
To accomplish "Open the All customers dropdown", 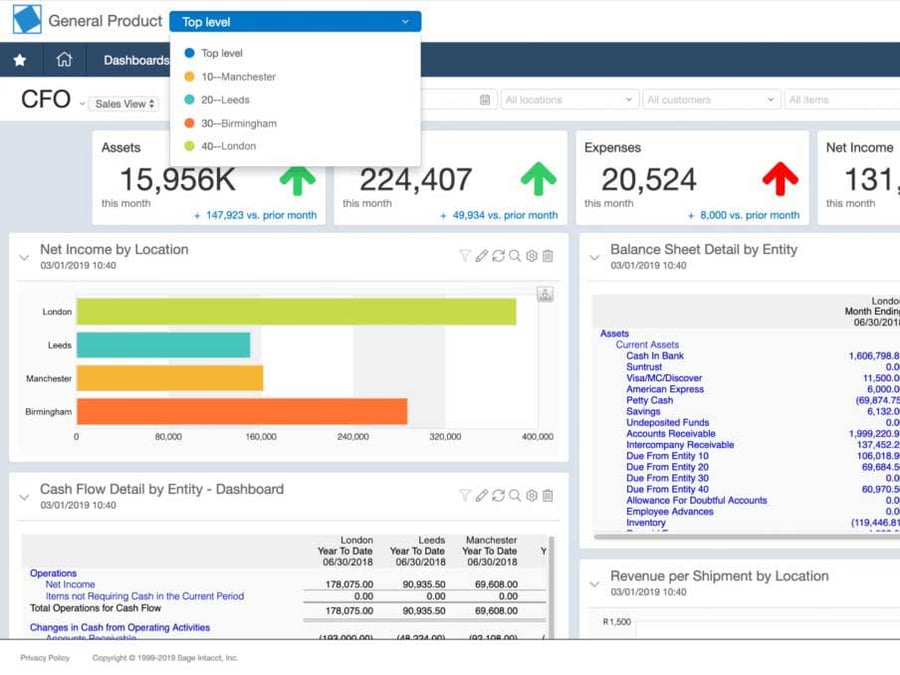I will pos(710,99).
